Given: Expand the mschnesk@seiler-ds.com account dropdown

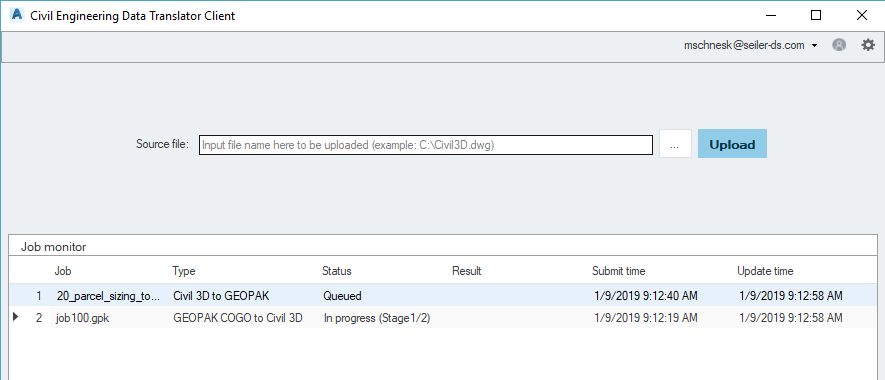Looking at the screenshot, I should coord(751,46).
